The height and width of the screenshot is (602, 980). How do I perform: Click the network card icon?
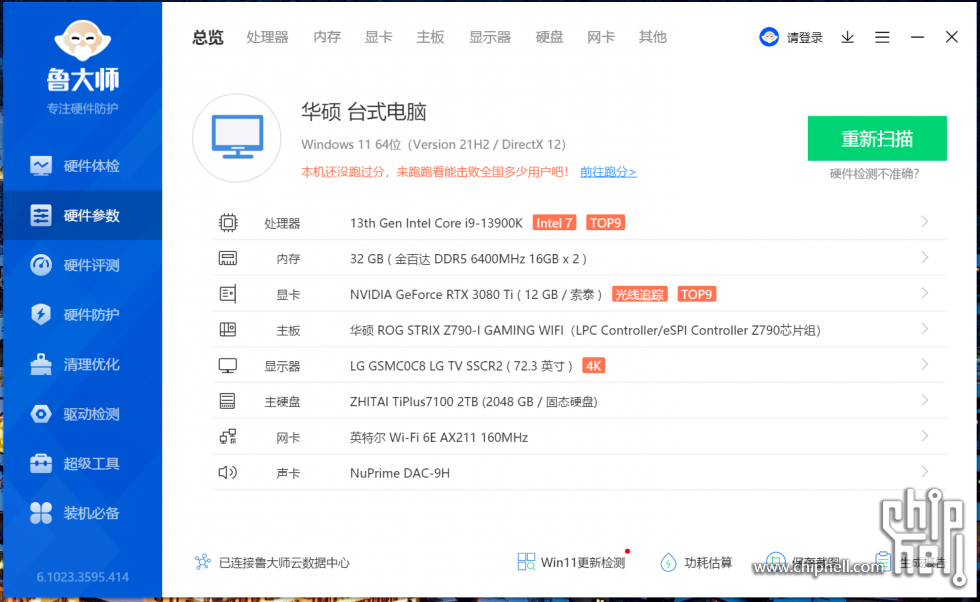click(x=228, y=436)
